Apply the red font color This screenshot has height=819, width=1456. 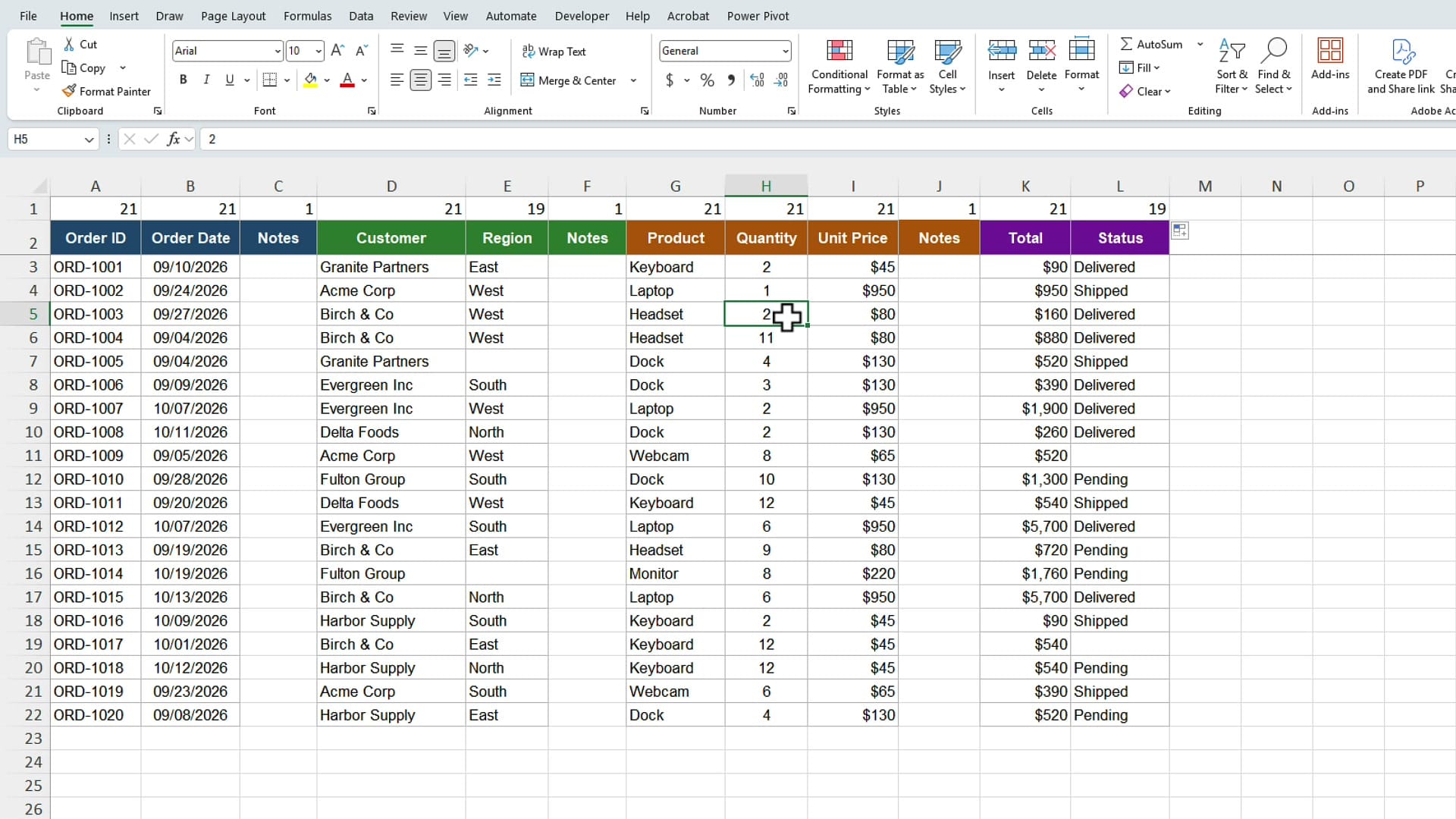[x=347, y=80]
